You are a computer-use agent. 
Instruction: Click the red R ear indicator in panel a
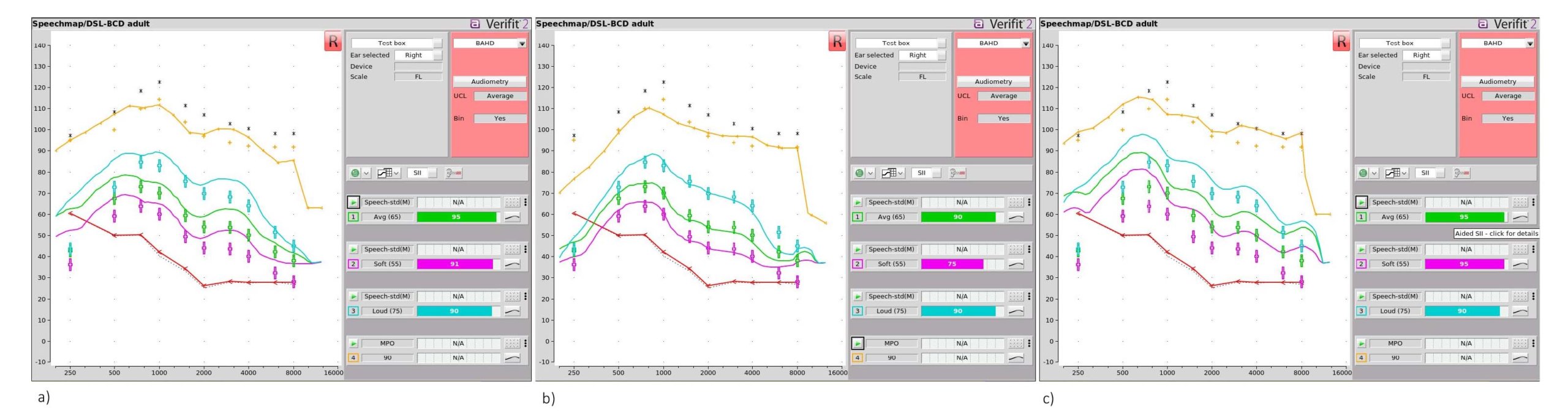[x=333, y=42]
